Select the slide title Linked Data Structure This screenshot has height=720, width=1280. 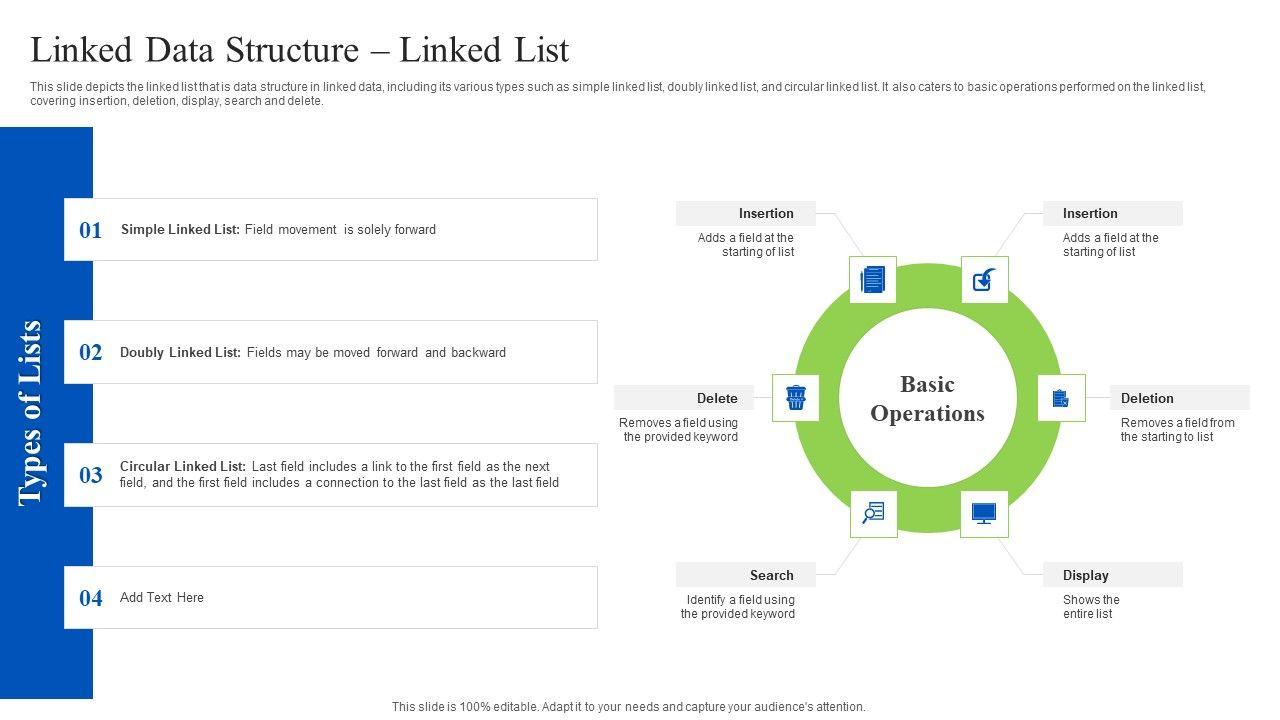pyautogui.click(x=300, y=50)
